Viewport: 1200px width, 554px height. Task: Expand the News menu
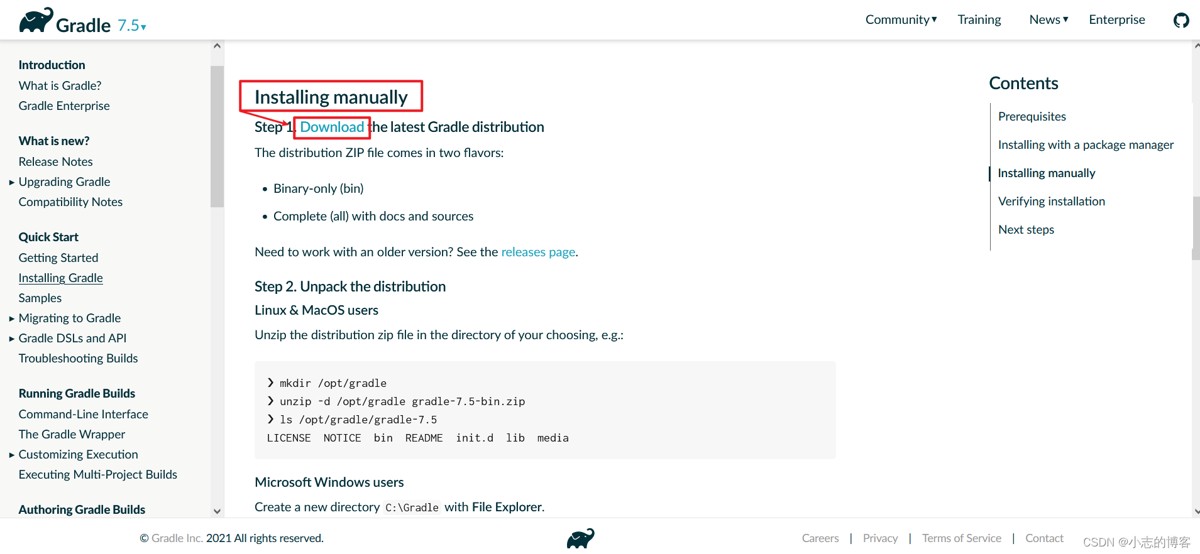point(1048,19)
